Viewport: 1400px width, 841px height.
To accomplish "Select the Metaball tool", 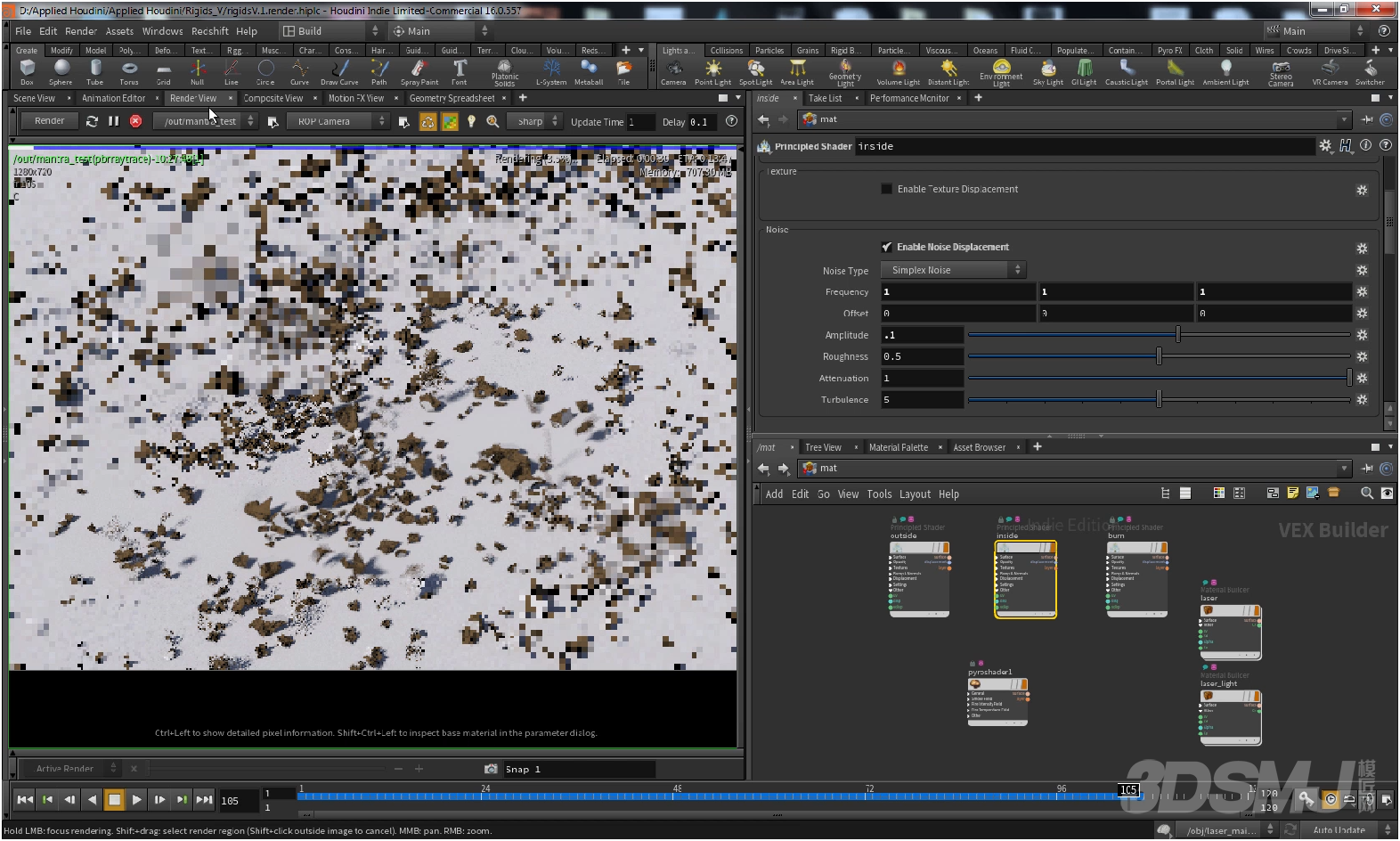I will click(589, 72).
